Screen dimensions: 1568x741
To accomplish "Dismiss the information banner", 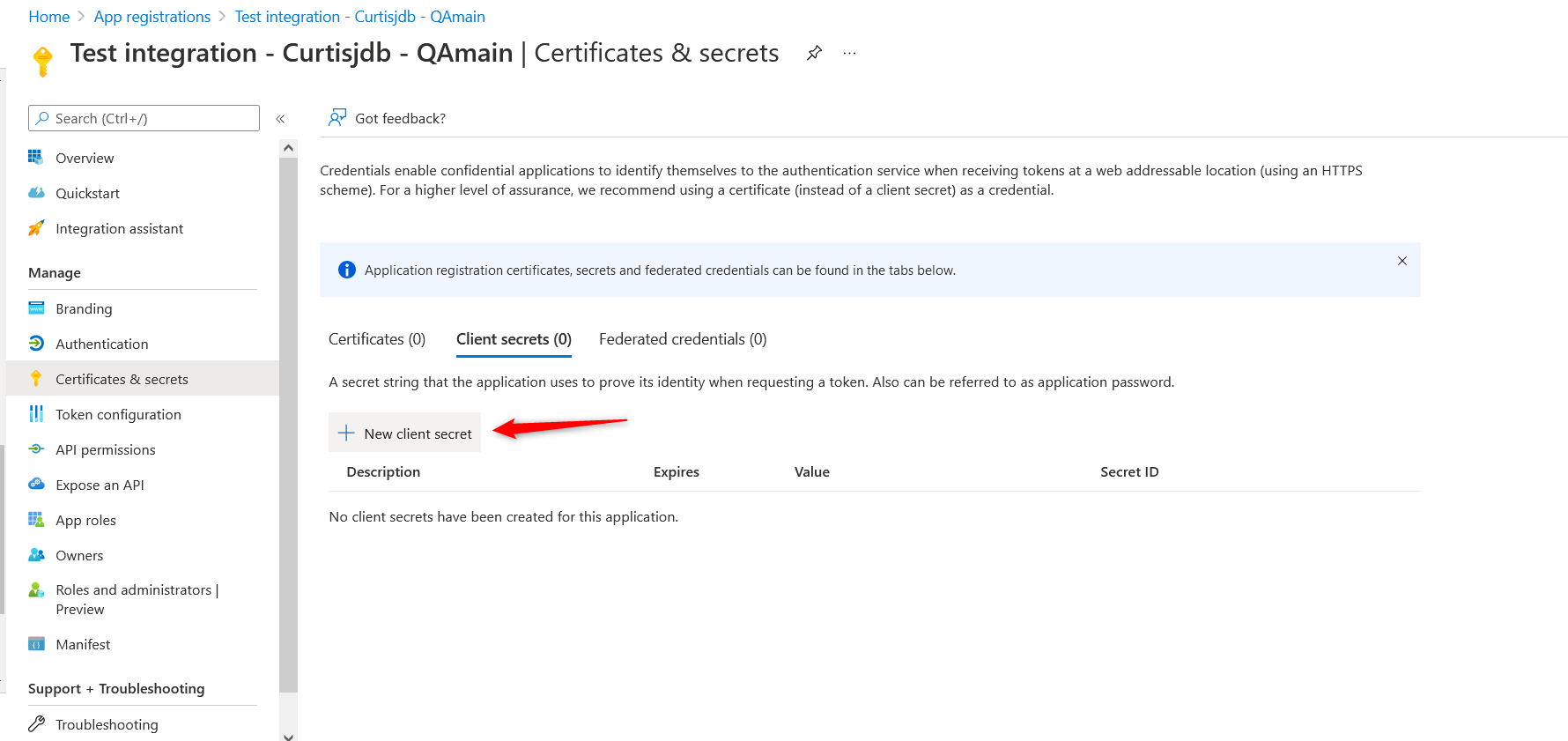I will click(x=1402, y=261).
